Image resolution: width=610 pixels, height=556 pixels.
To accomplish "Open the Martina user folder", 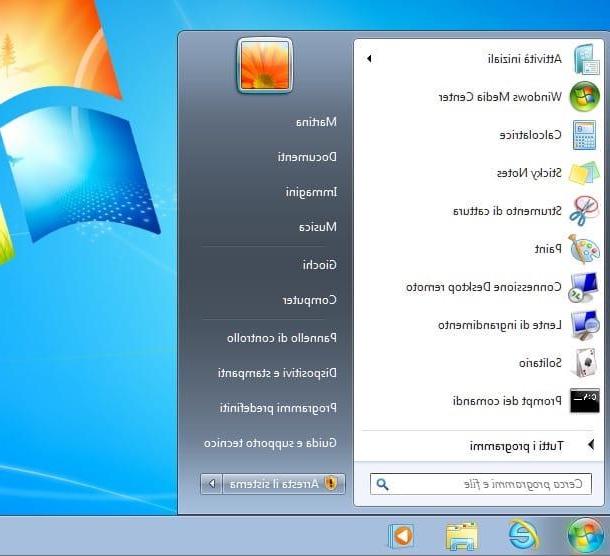I will click(316, 122).
